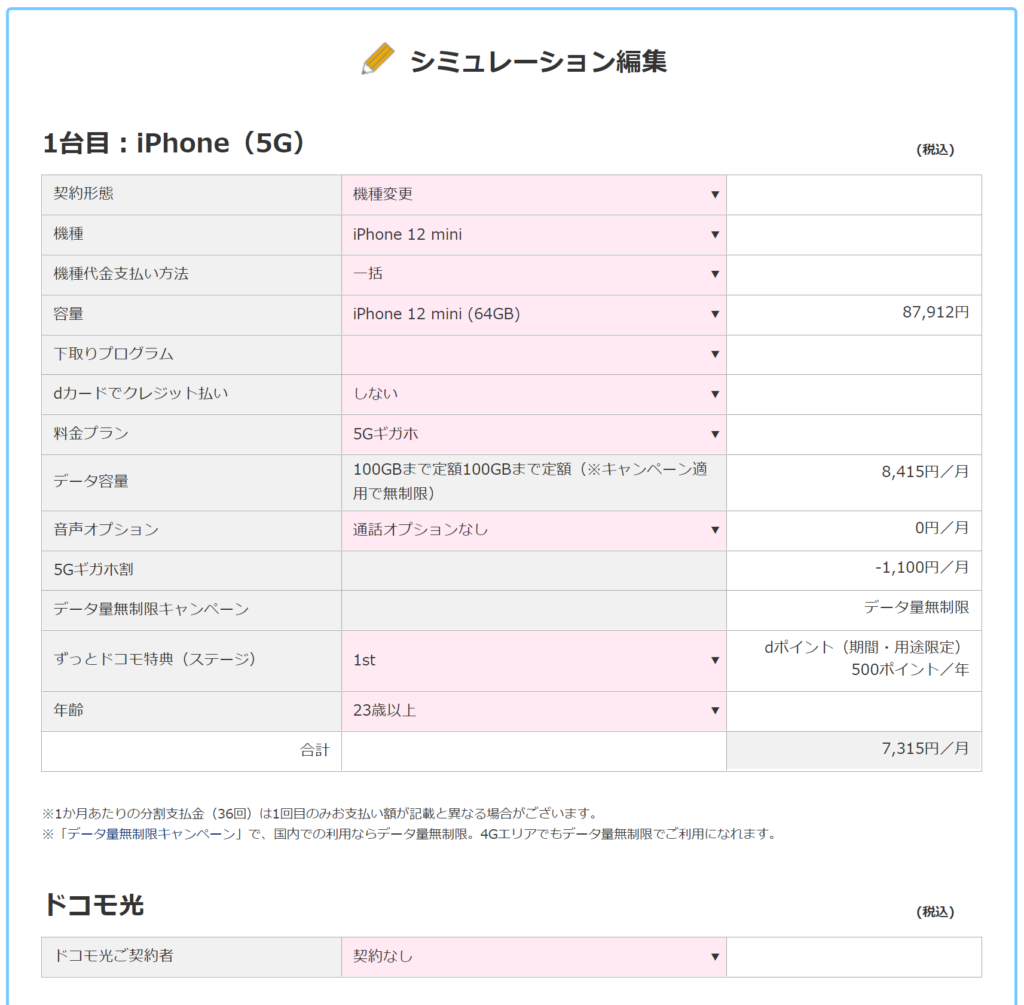Open the ドコモ光ご契約者 dropdown showing 契約なし

pos(534,957)
